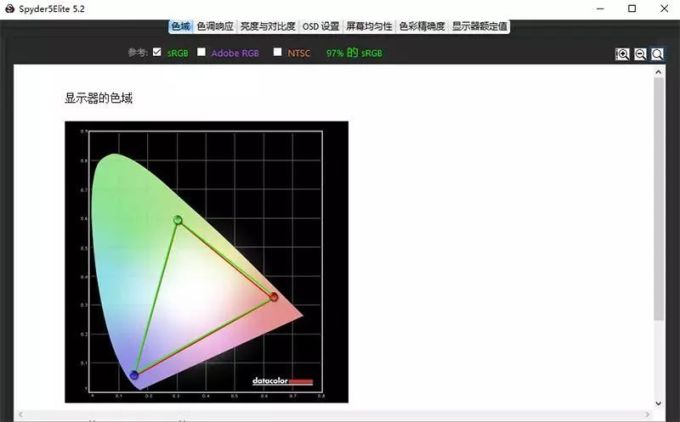
Task: Open the 色彩精确度 tab
Action: pyautogui.click(x=422, y=26)
